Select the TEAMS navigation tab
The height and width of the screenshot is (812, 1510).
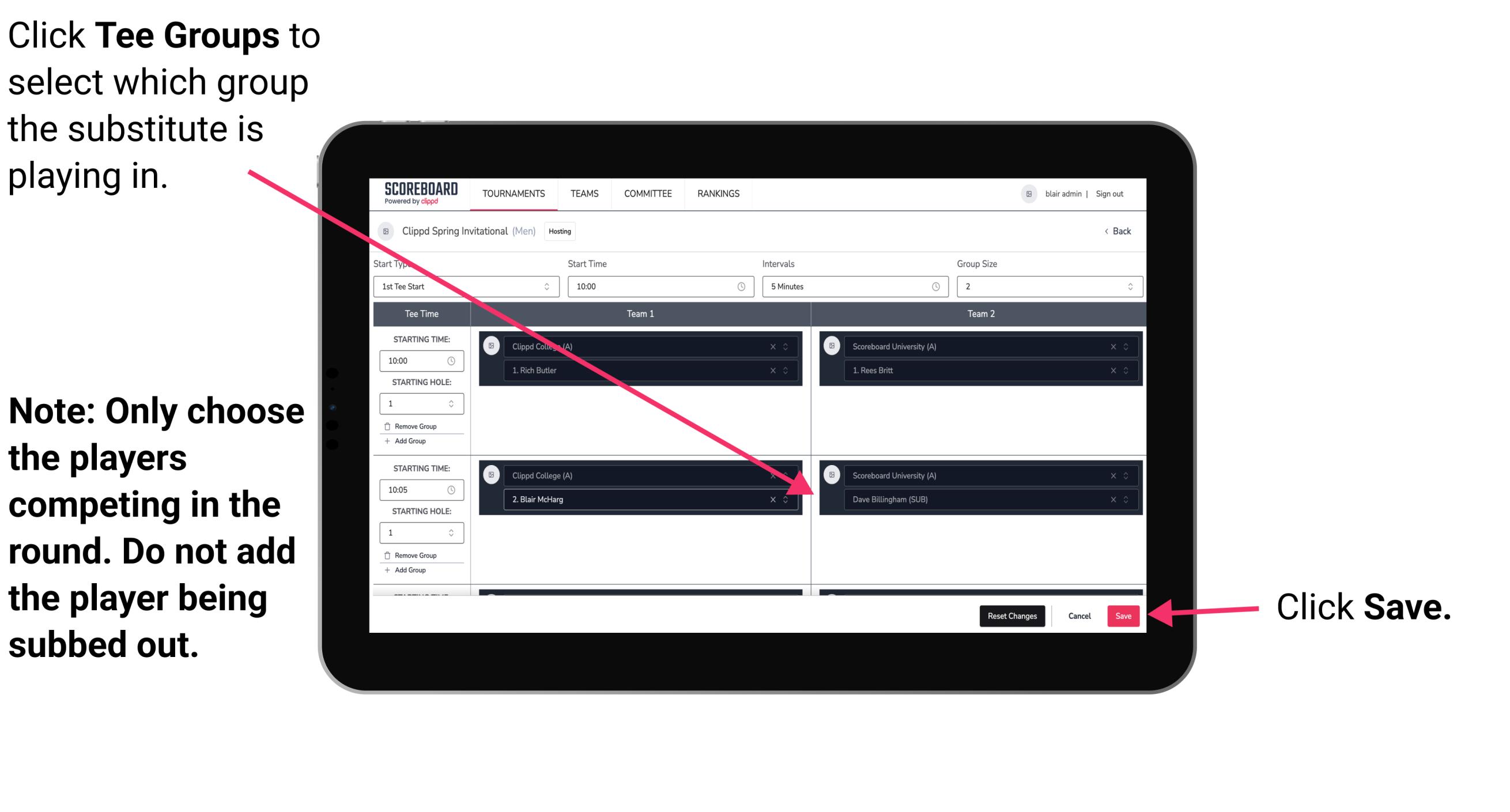(582, 193)
